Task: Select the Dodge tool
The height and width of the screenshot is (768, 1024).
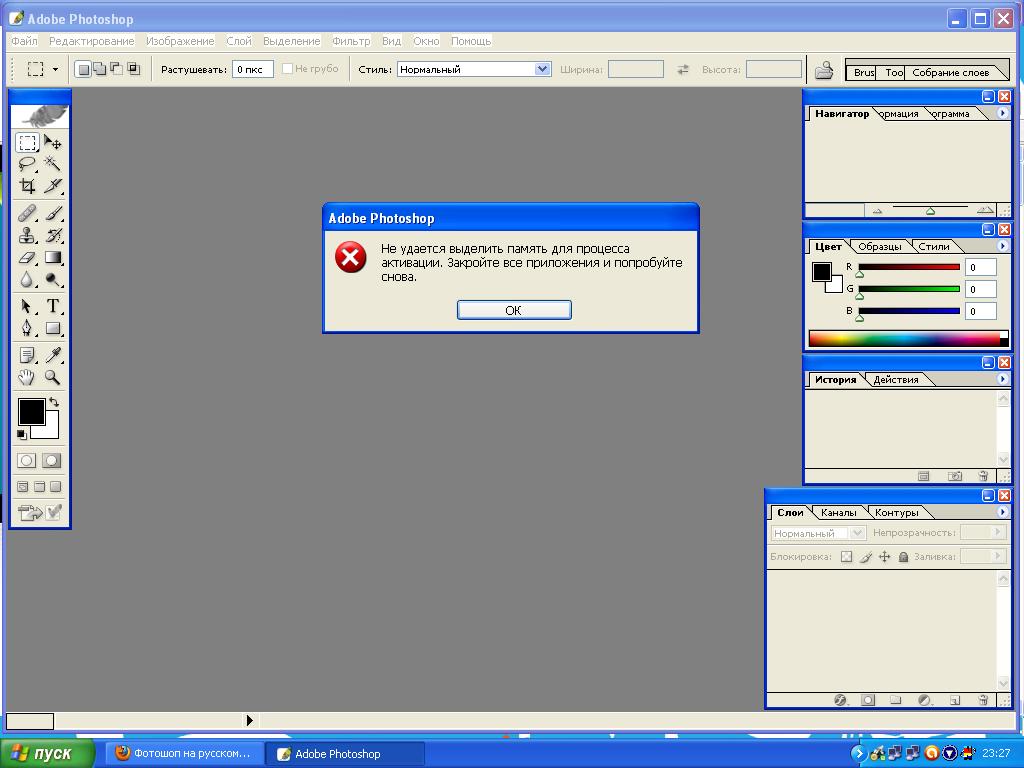Action: pyautogui.click(x=53, y=280)
